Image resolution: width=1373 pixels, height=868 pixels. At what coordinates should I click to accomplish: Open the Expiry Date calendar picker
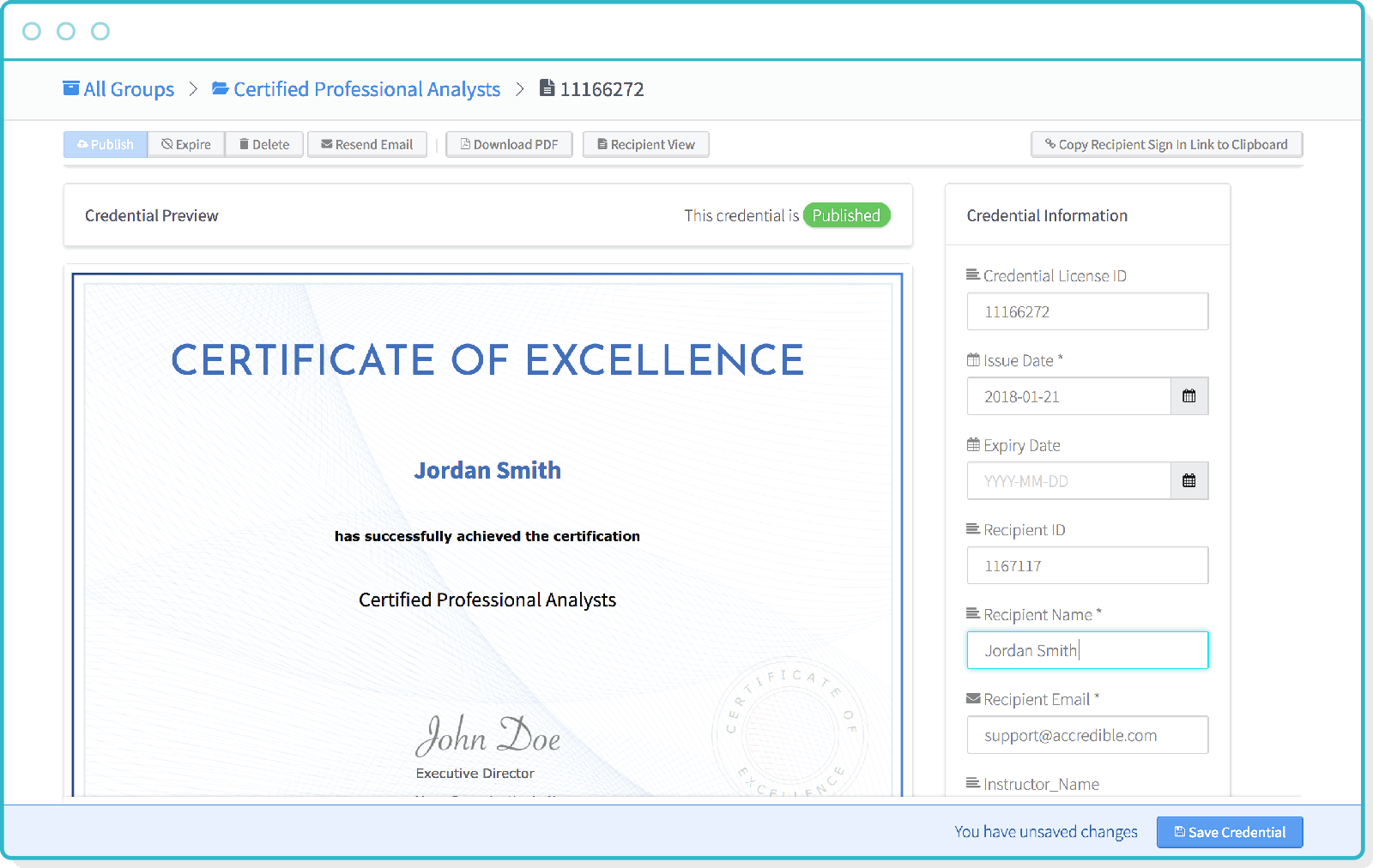[x=1189, y=481]
